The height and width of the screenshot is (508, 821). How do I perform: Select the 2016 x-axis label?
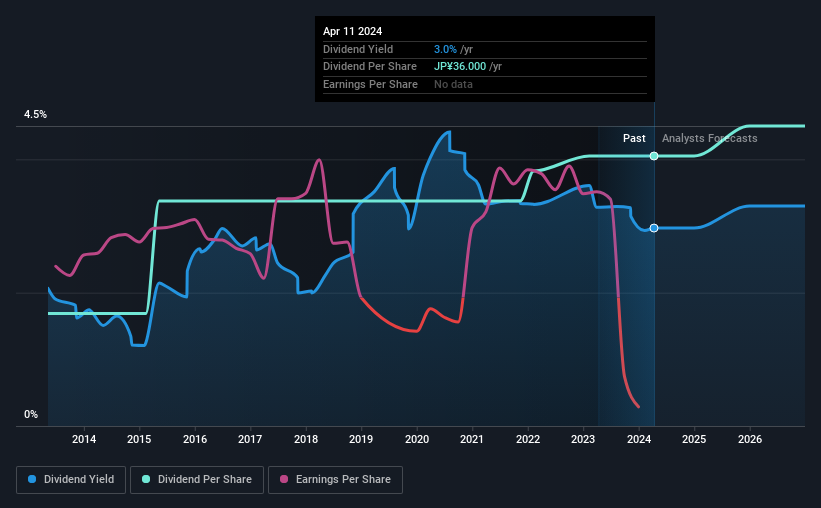pos(195,439)
